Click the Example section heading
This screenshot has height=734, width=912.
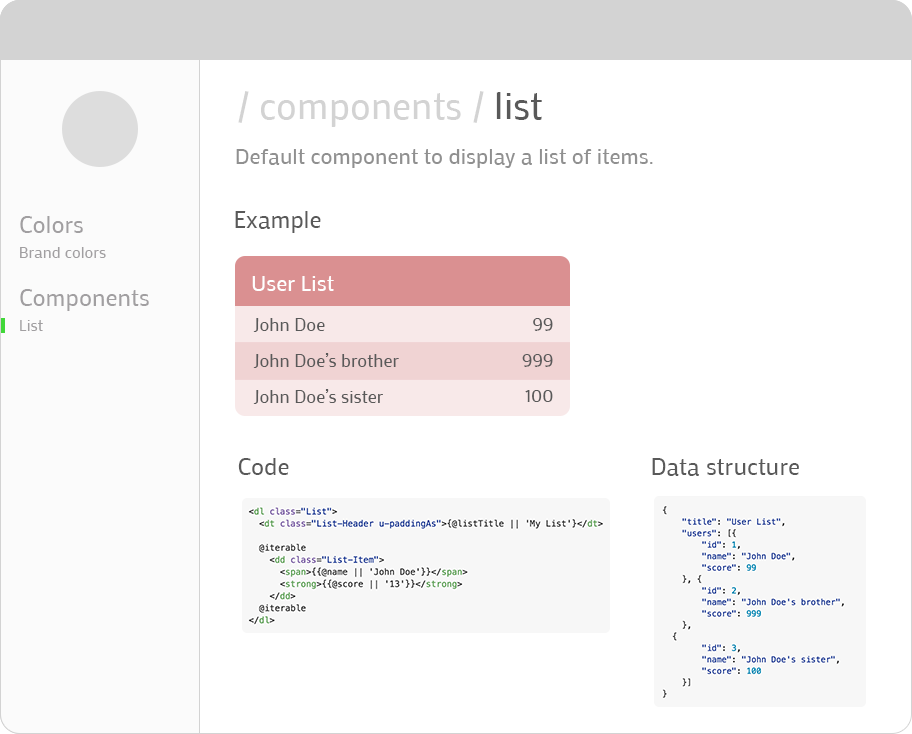tap(277, 220)
